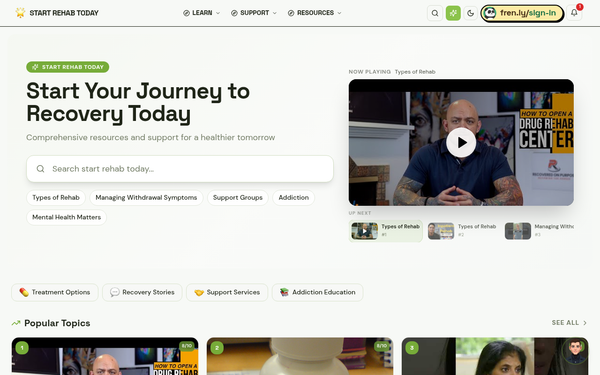Expand the Support menu
The width and height of the screenshot is (600, 375).
(254, 13)
